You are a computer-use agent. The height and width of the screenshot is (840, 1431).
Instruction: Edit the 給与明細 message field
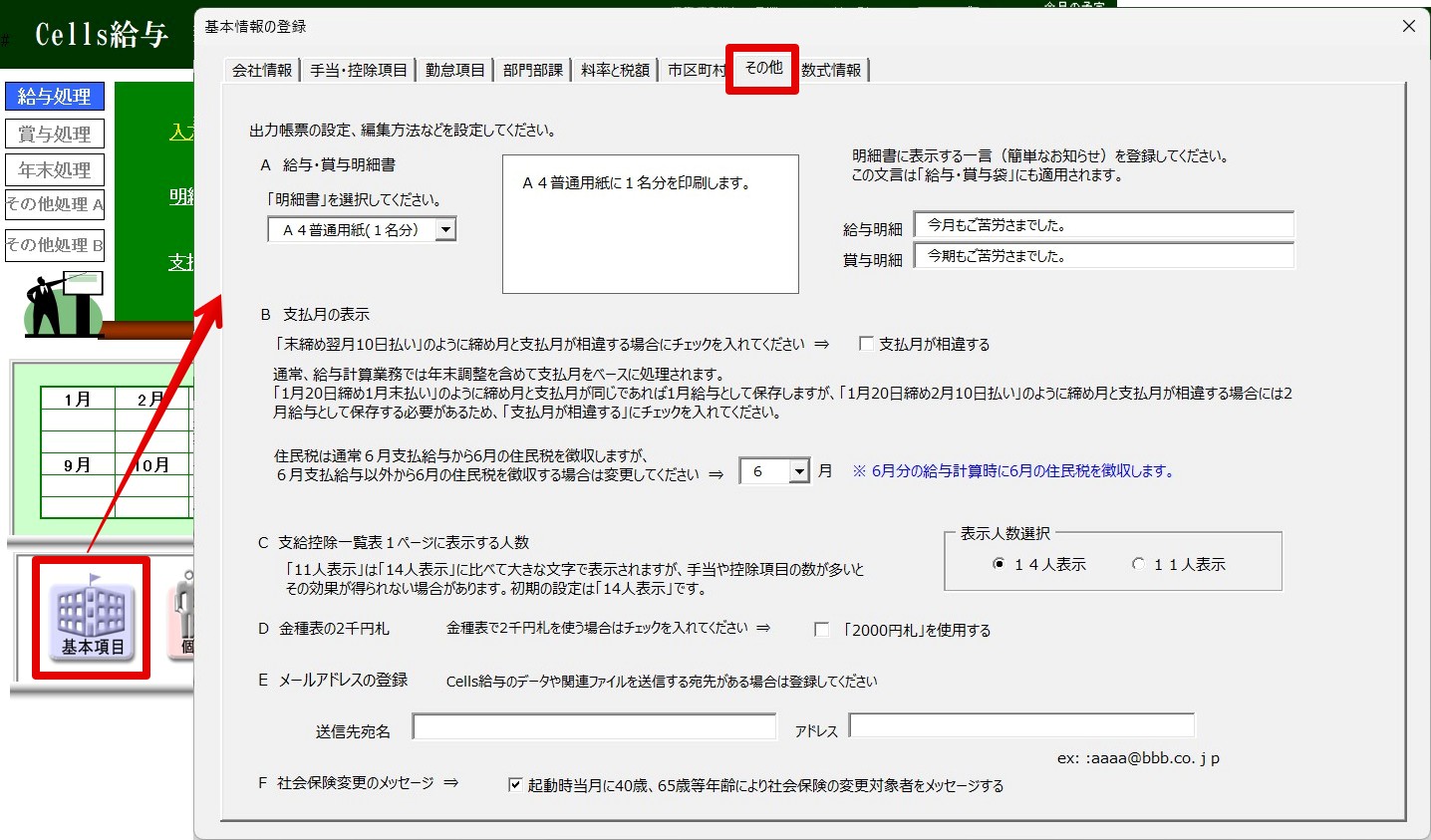(1104, 225)
